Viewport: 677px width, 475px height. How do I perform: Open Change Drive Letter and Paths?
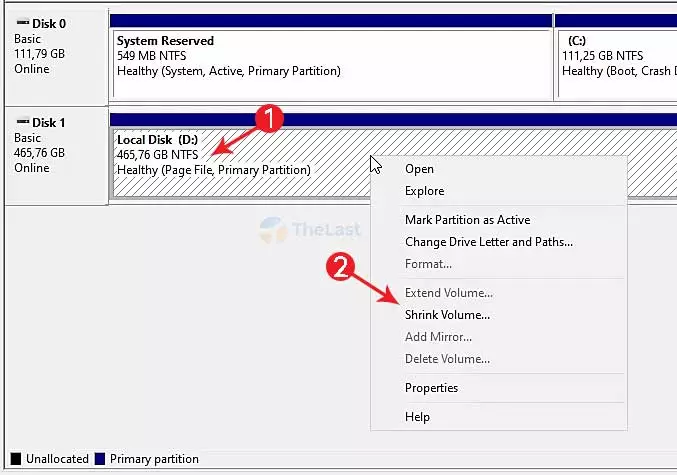click(x=488, y=242)
